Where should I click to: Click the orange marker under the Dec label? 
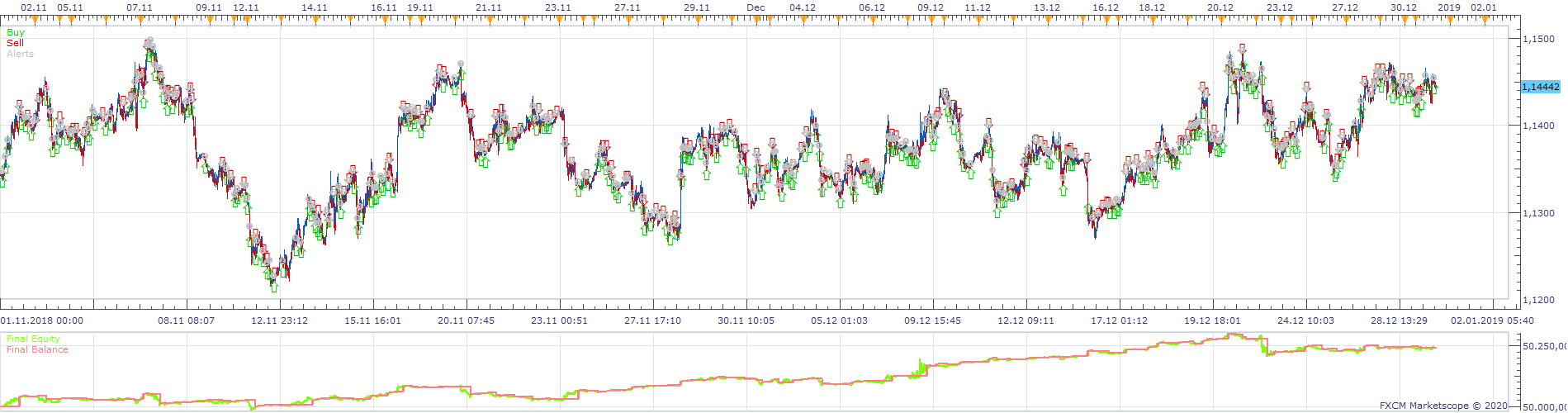[x=756, y=19]
